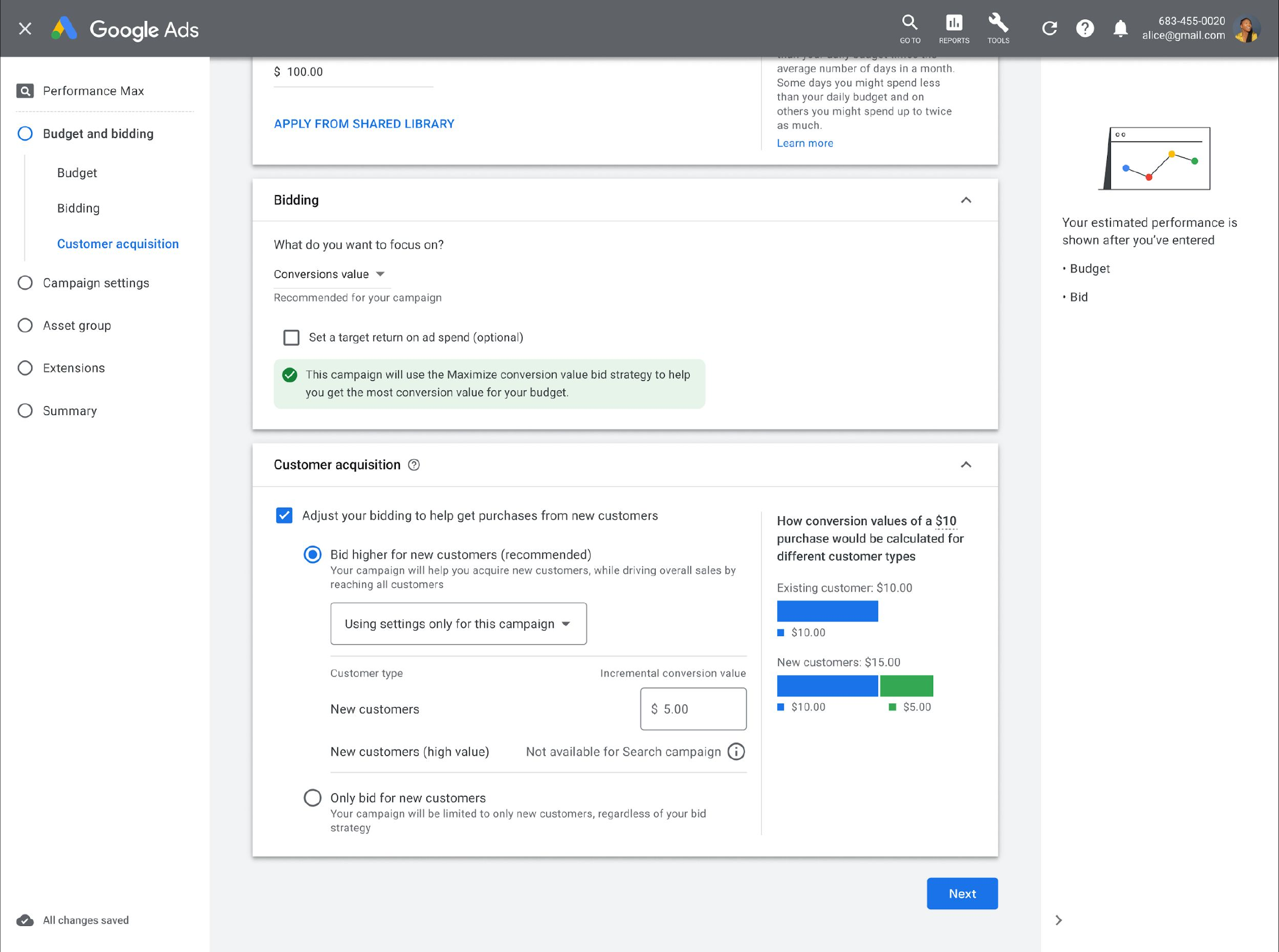Select Only bid for new customers radio
1279x952 pixels.
point(313,797)
